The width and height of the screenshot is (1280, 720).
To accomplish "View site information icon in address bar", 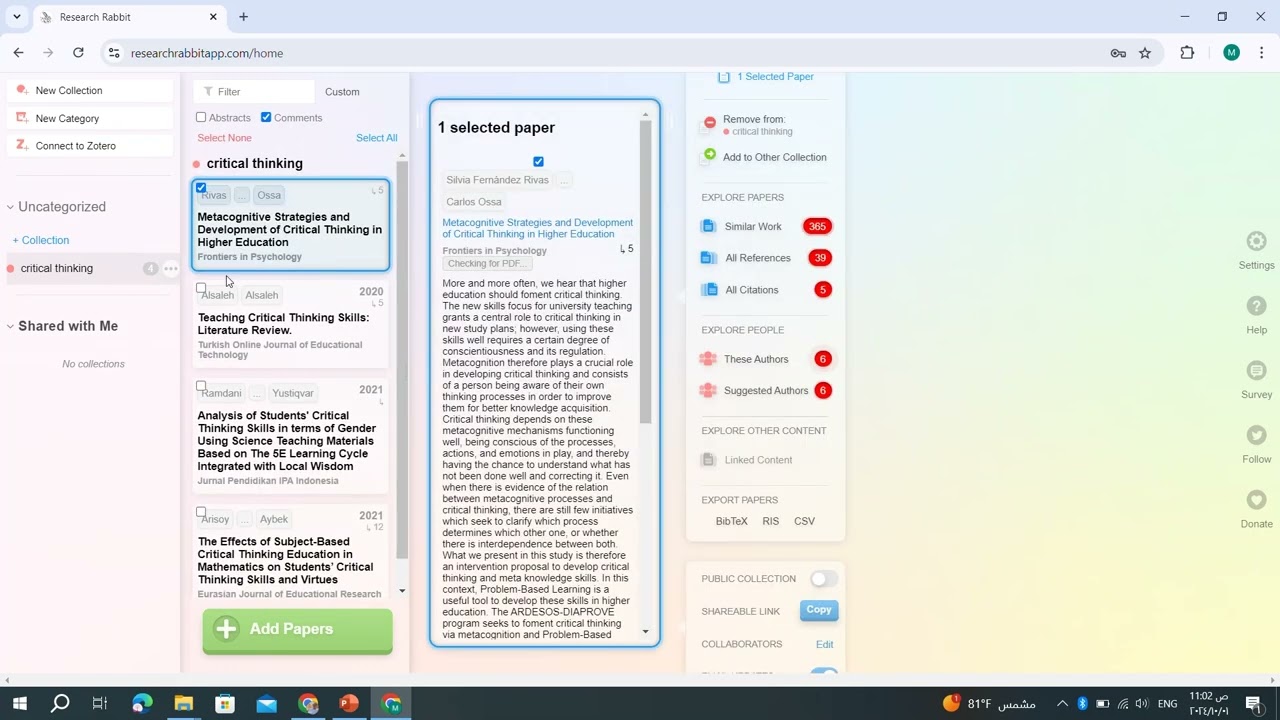I will (114, 53).
